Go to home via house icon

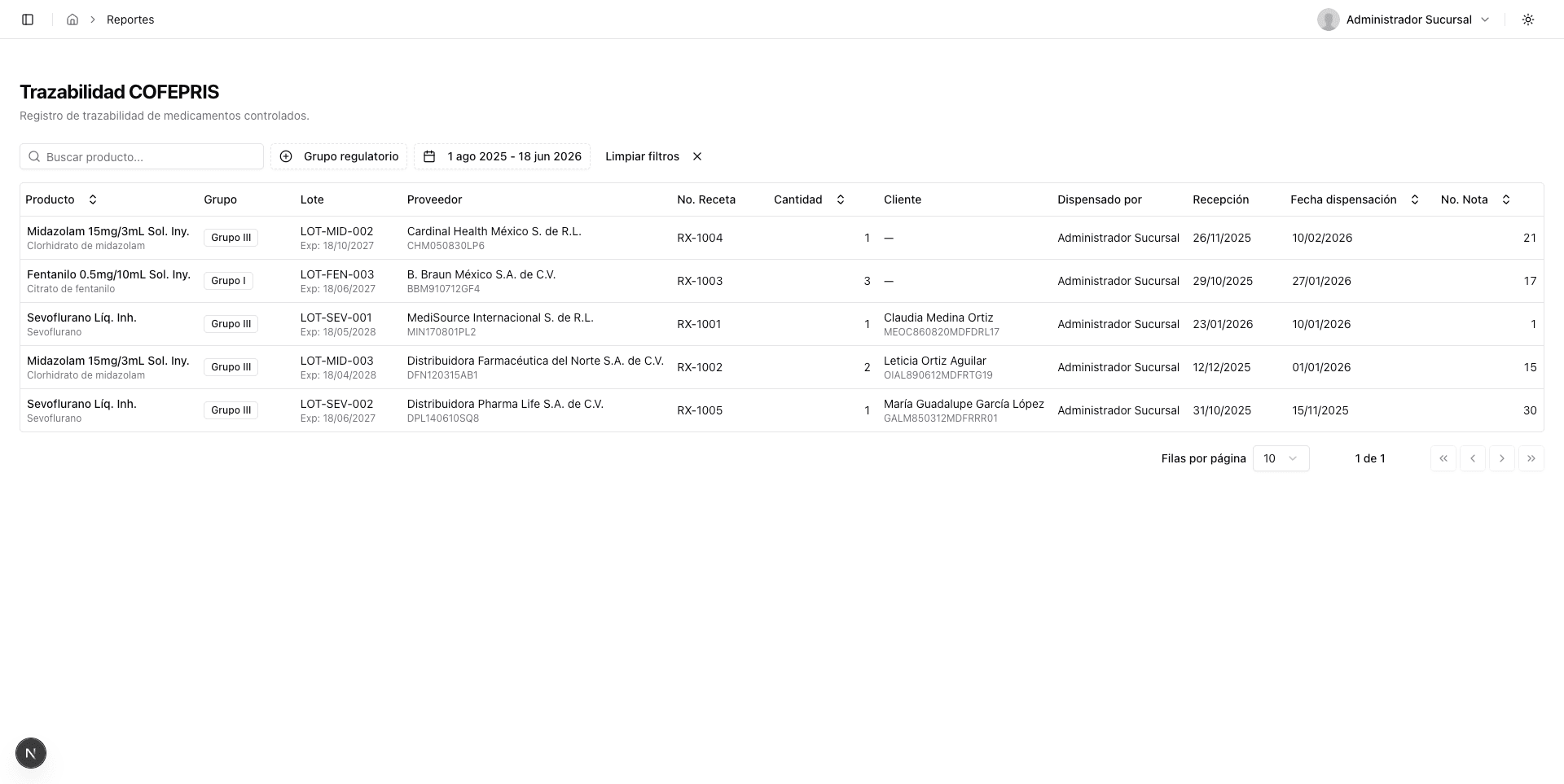point(72,20)
